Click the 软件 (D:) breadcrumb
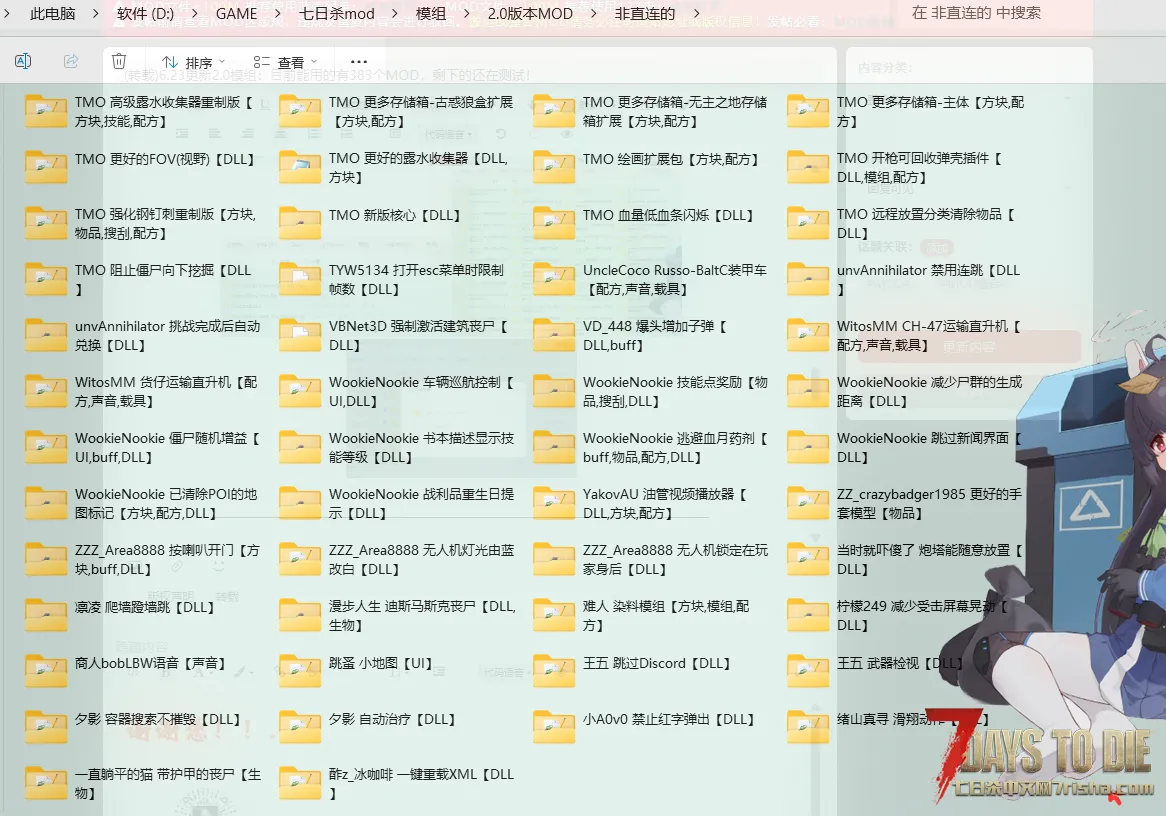 pyautogui.click(x=145, y=13)
